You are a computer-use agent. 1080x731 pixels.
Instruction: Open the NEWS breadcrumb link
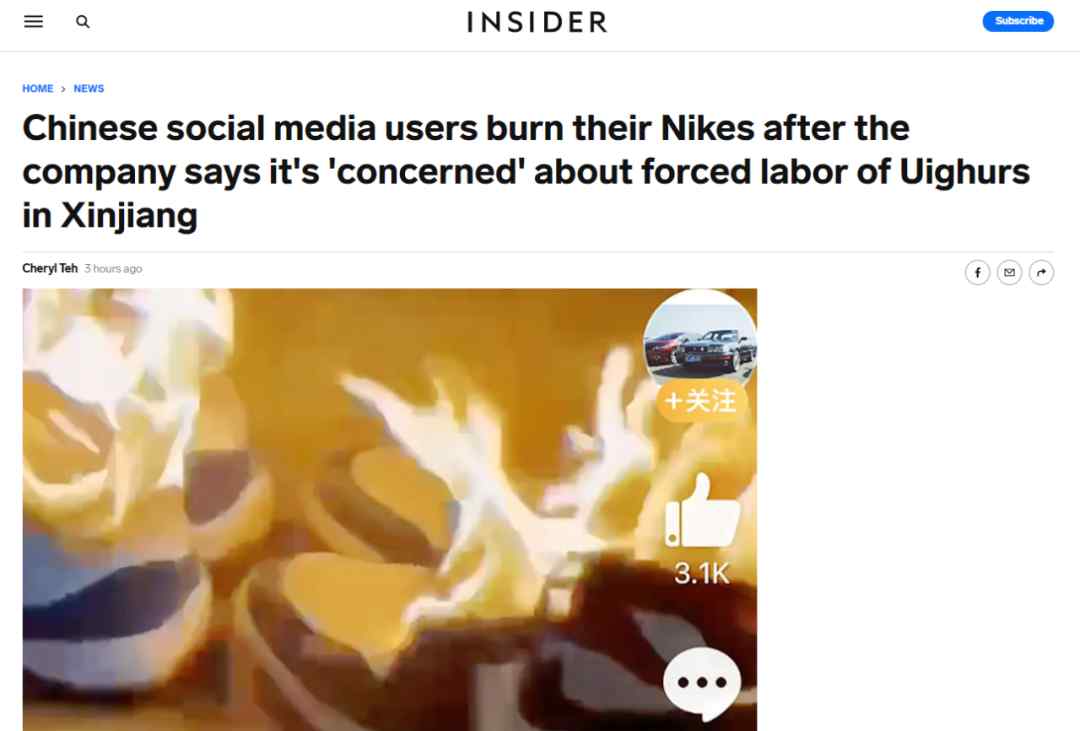pos(89,88)
